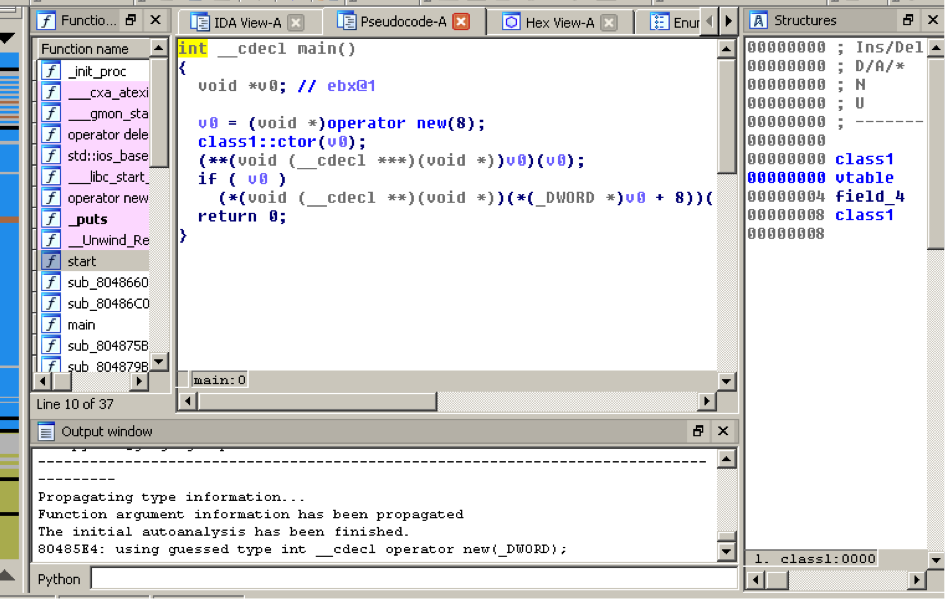
Task: Close the Functions window panel
Action: [x=155, y=20]
